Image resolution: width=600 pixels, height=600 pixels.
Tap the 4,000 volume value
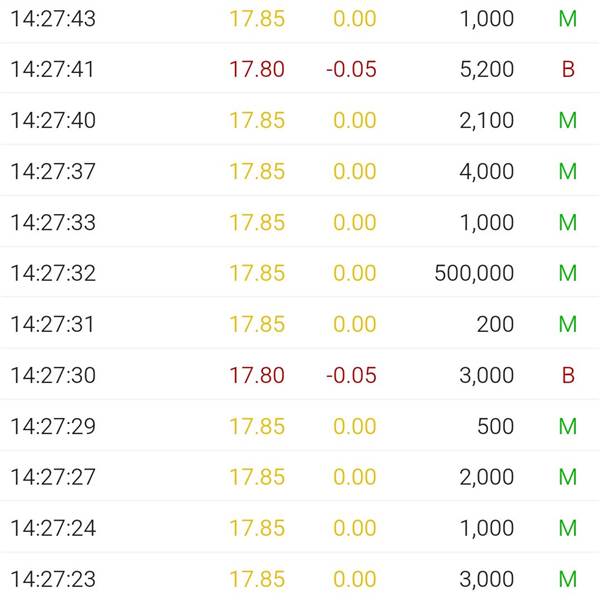pyautogui.click(x=487, y=171)
